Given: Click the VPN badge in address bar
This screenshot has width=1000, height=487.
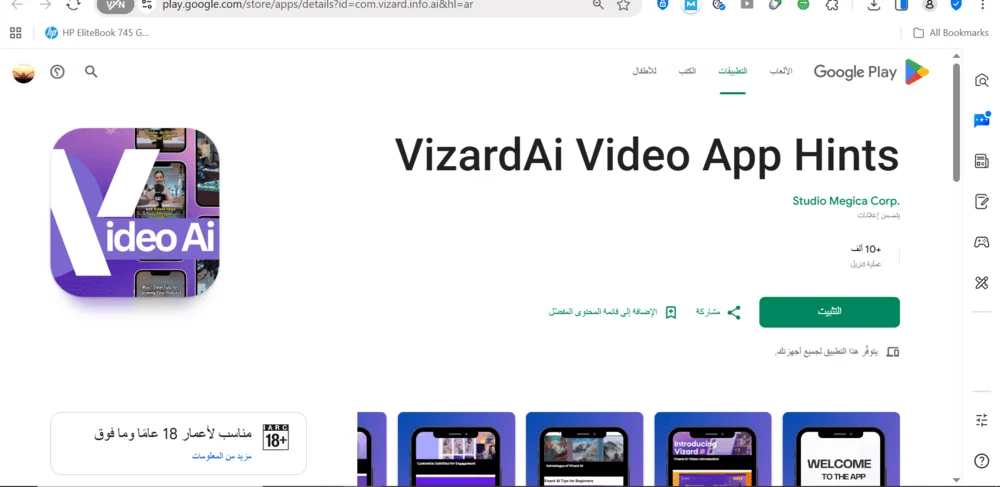Looking at the screenshot, I should click(x=116, y=6).
